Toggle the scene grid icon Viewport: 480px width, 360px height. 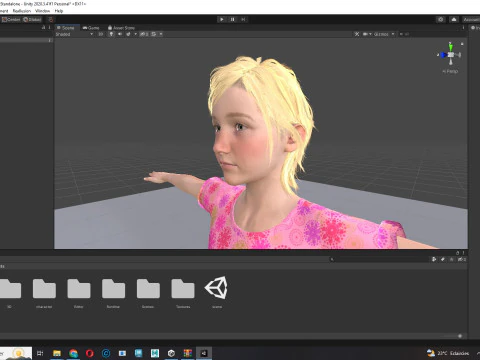coord(153,34)
